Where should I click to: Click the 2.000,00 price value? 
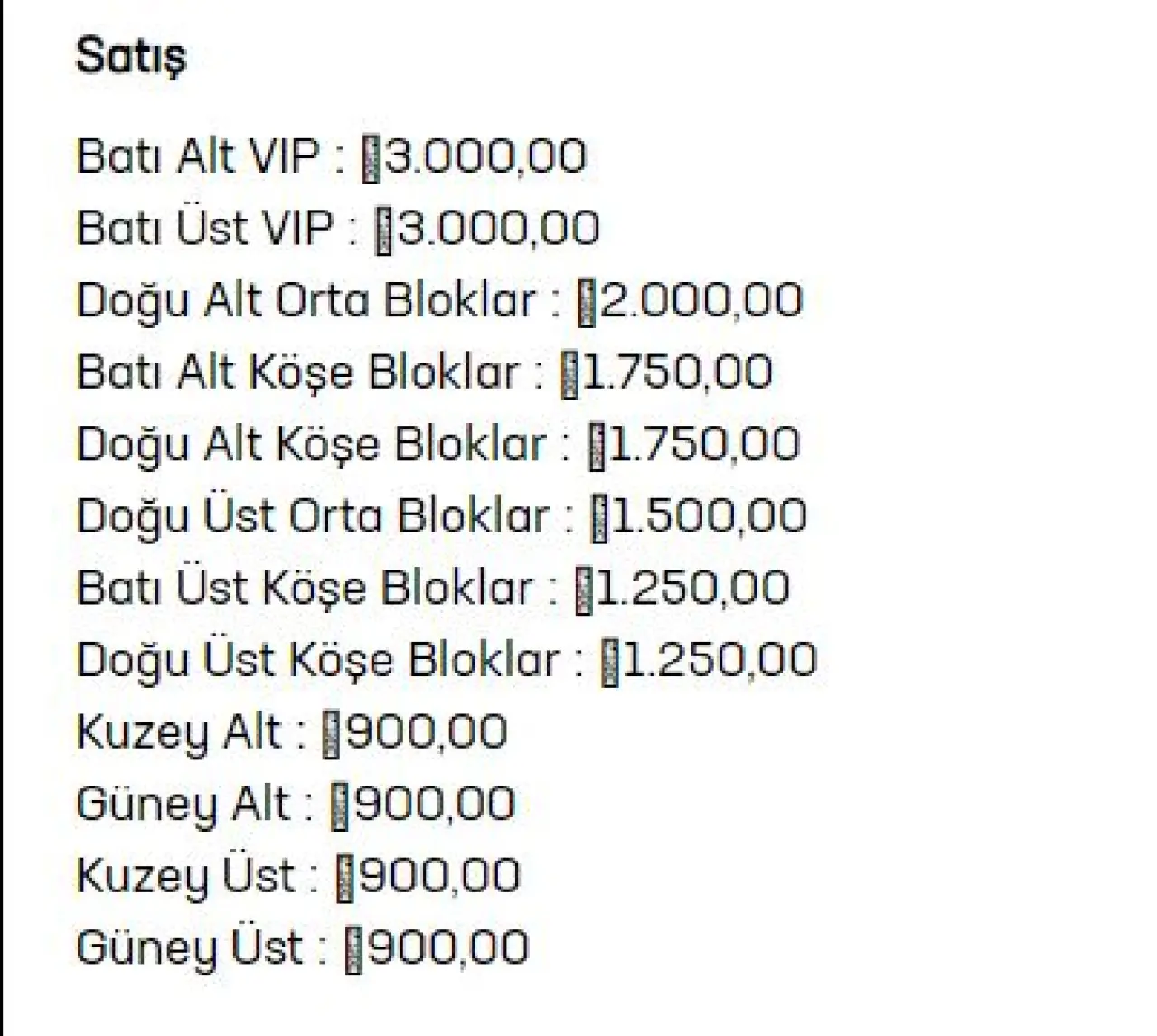point(701,300)
